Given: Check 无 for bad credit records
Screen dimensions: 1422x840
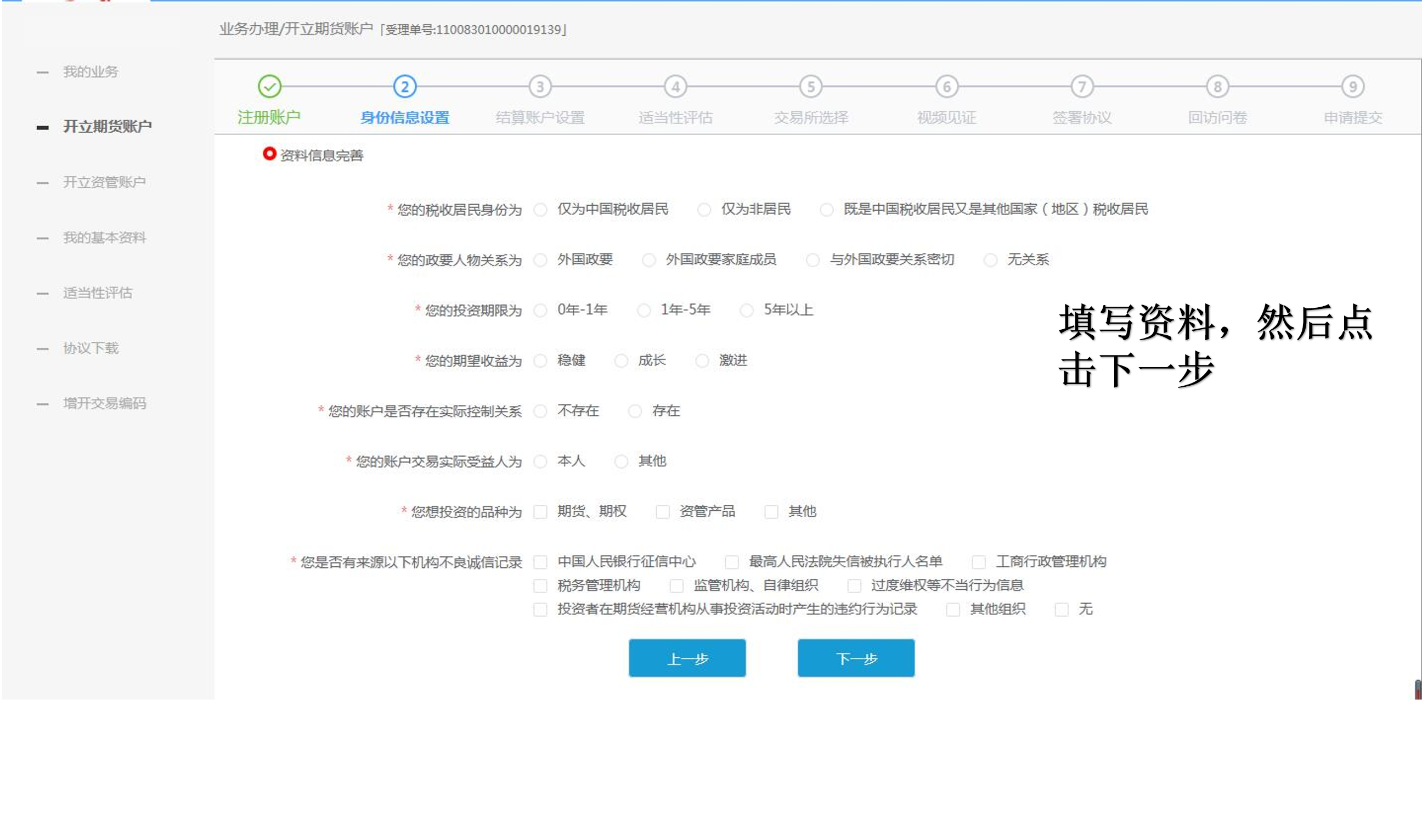Looking at the screenshot, I should pyautogui.click(x=1062, y=610).
